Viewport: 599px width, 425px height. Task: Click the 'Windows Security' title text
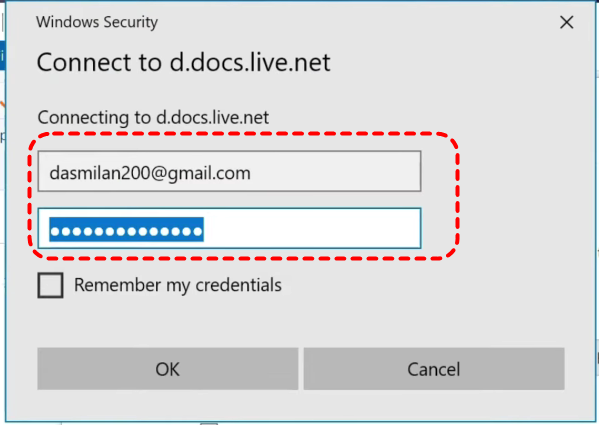[x=97, y=22]
